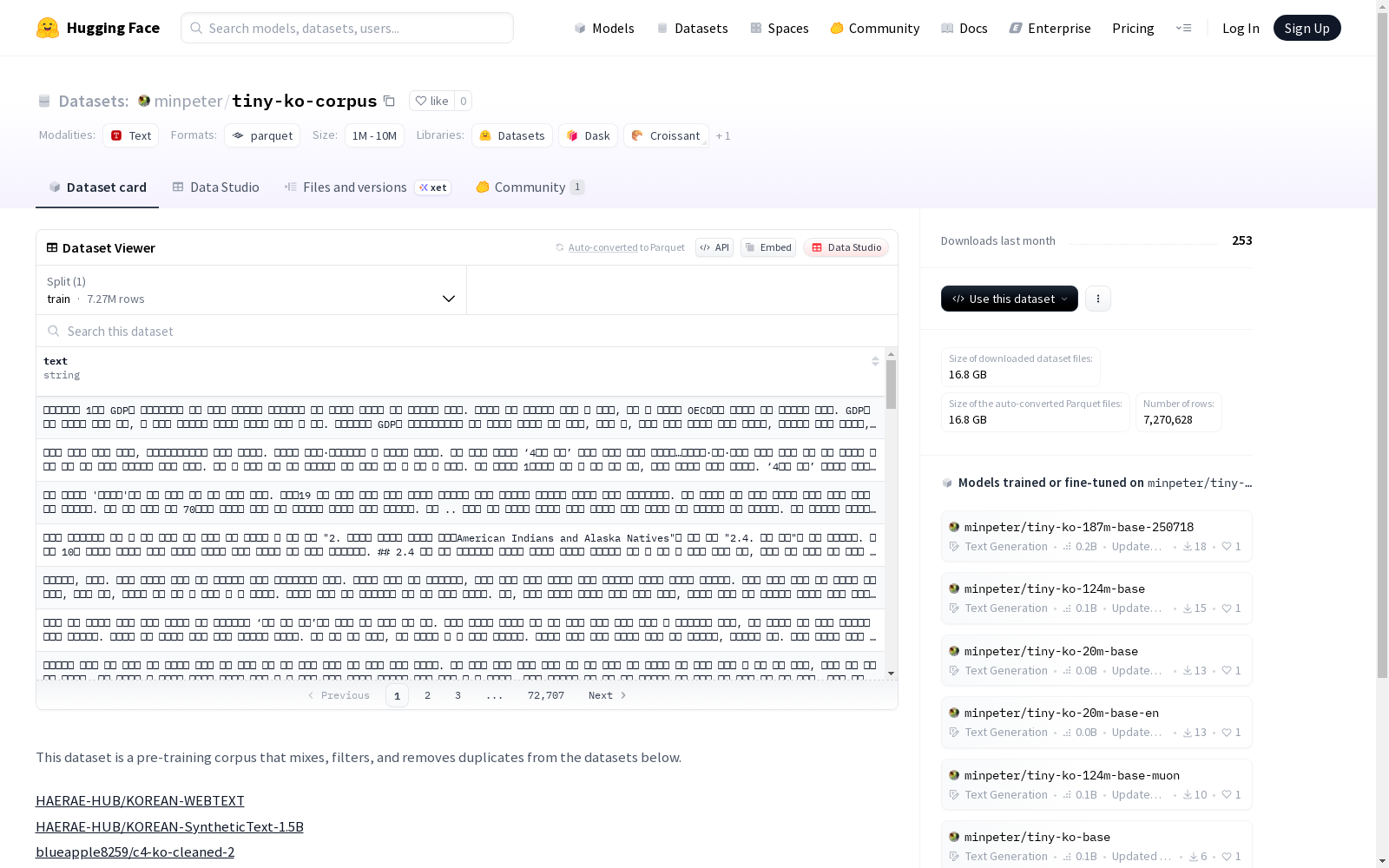Expand the Split train dropdown
This screenshot has height=868, width=1389.
(252, 290)
